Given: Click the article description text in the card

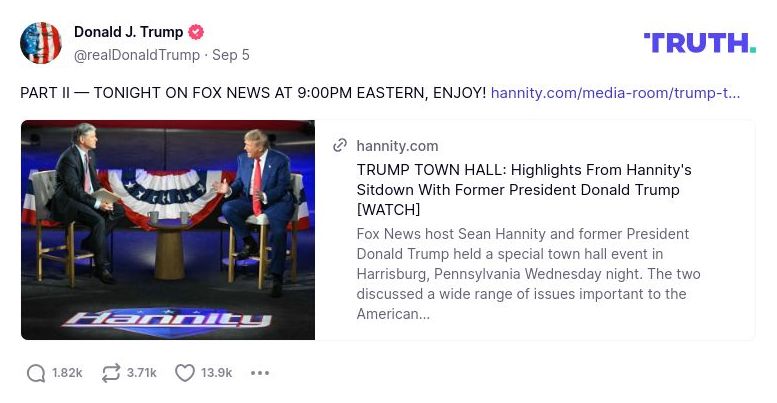Looking at the screenshot, I should [x=528, y=273].
